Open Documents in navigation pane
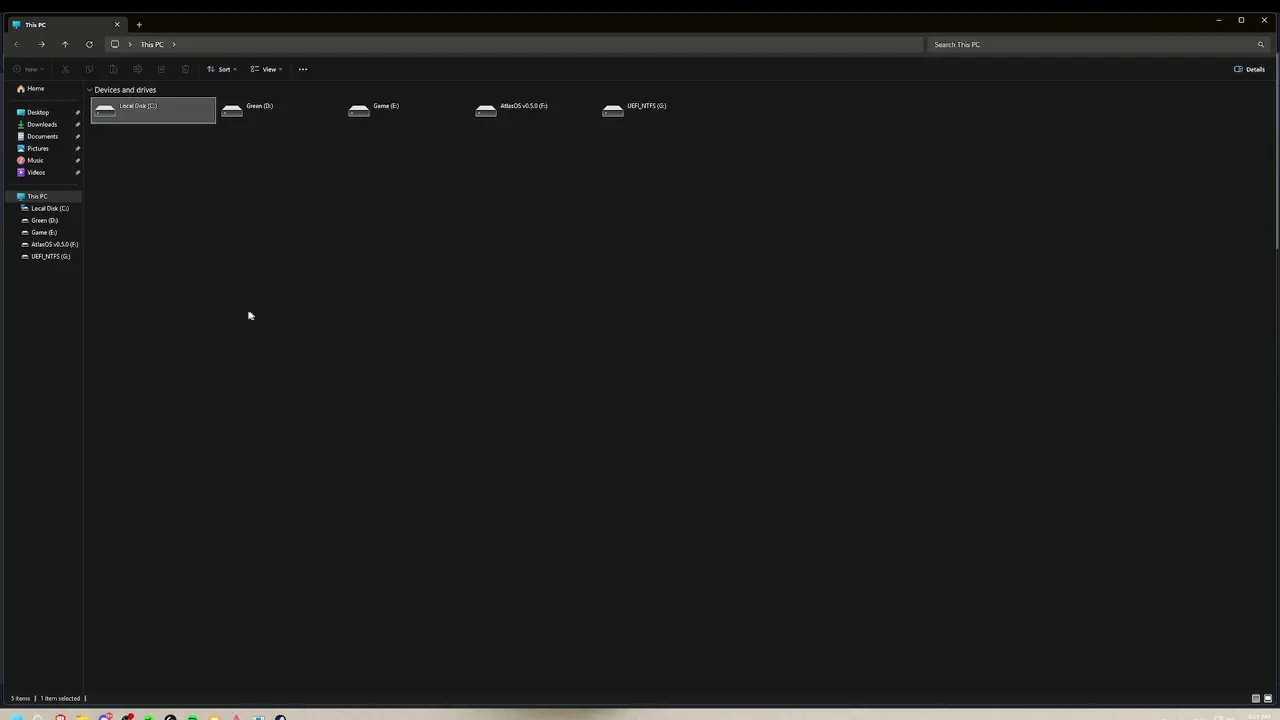Viewport: 1280px width, 720px height. pos(43,136)
